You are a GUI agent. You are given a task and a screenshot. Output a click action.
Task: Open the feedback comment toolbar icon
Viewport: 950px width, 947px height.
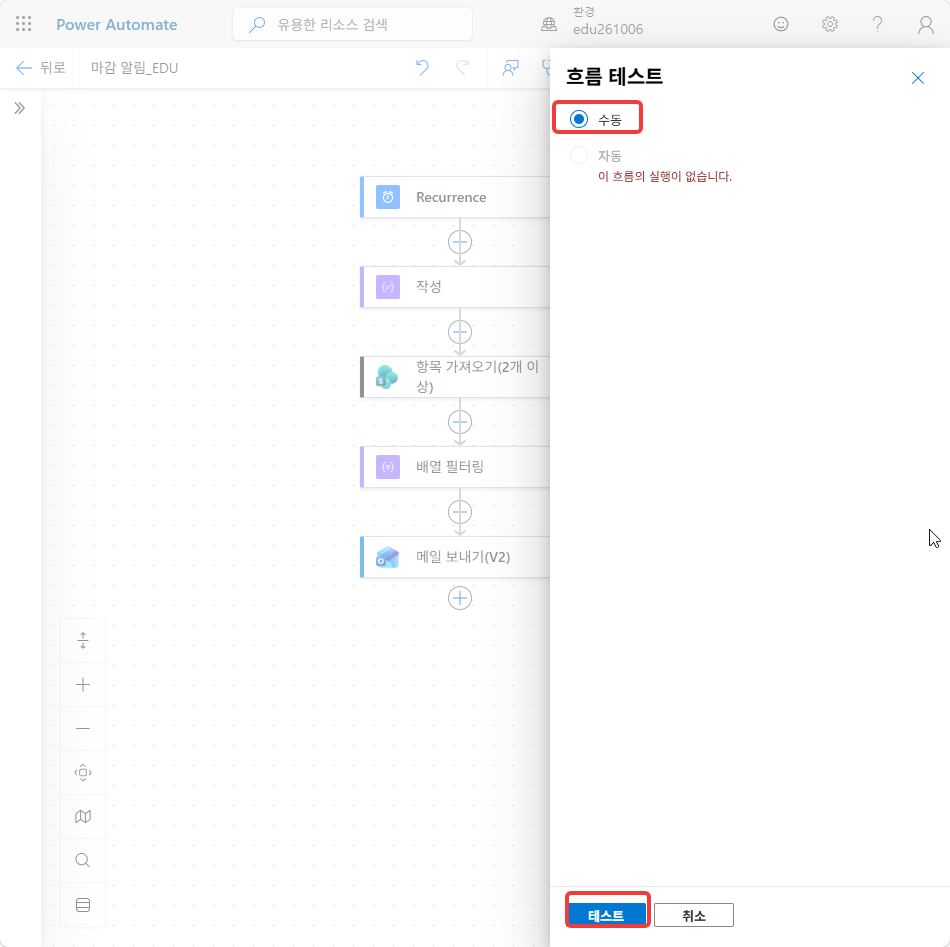(x=511, y=68)
